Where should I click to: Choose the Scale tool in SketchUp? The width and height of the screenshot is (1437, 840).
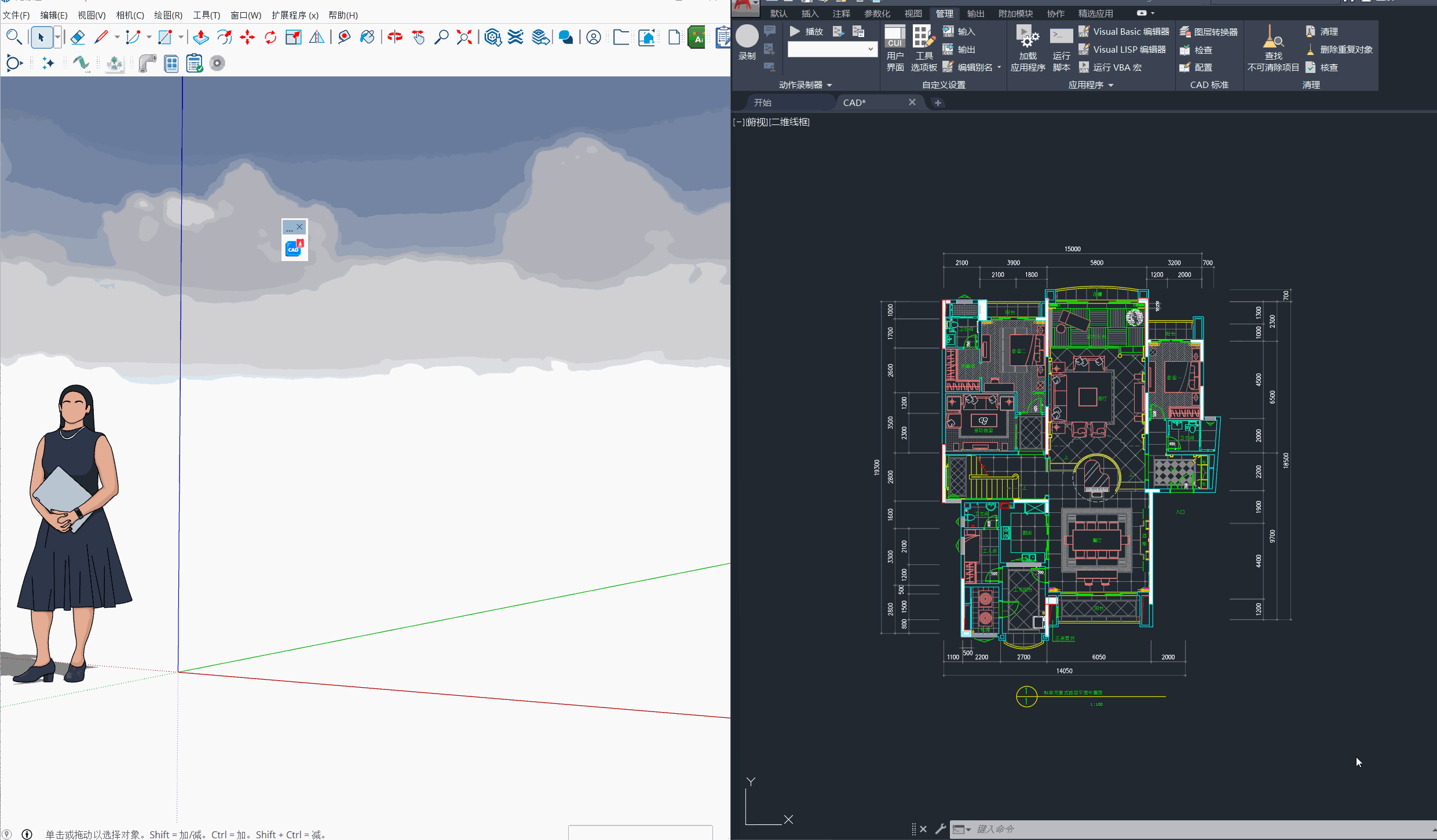pos(294,38)
